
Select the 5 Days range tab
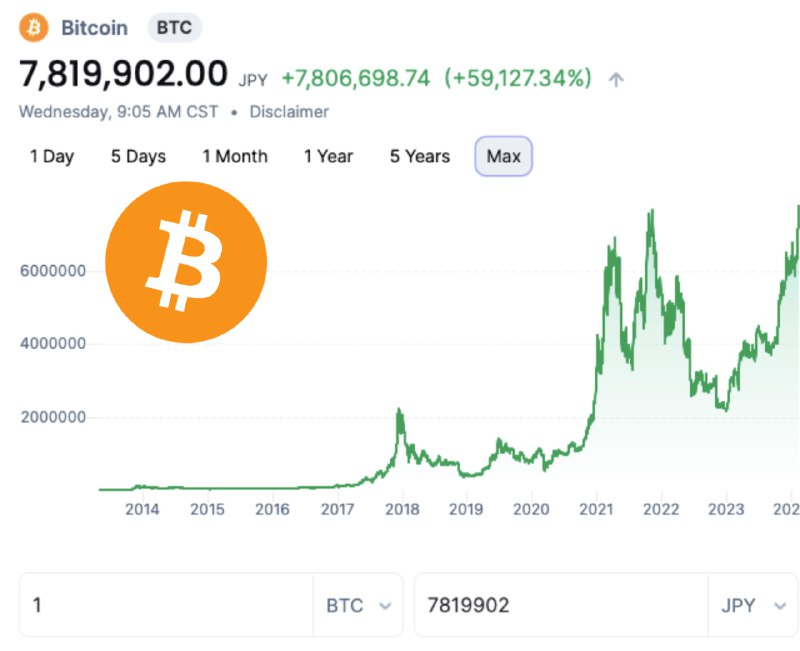[x=138, y=156]
